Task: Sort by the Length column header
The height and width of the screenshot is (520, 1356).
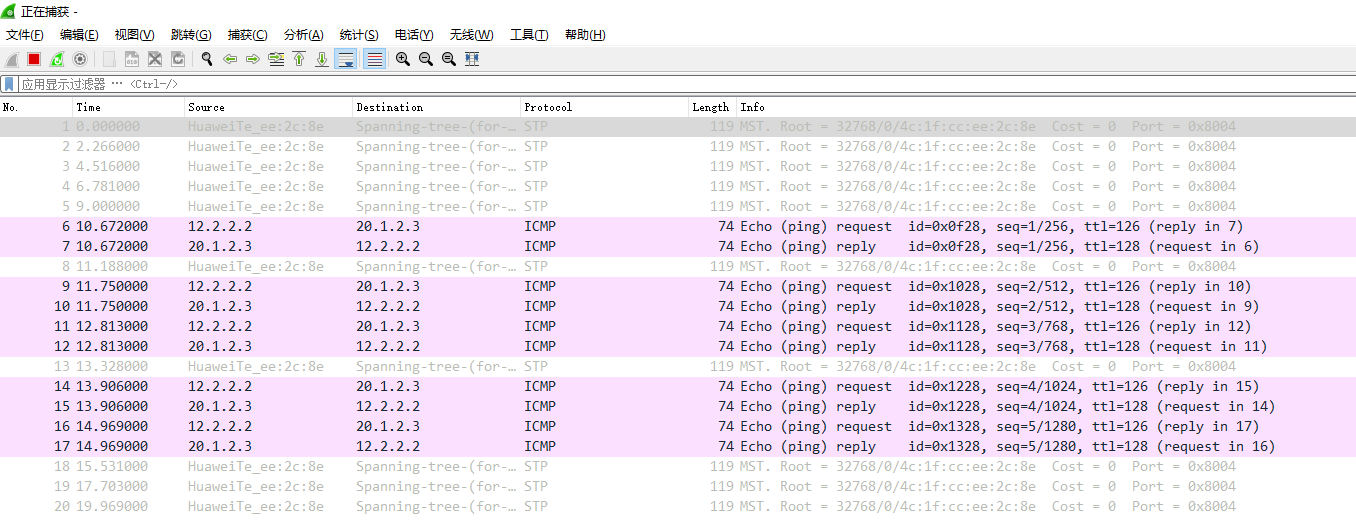Action: point(713,107)
